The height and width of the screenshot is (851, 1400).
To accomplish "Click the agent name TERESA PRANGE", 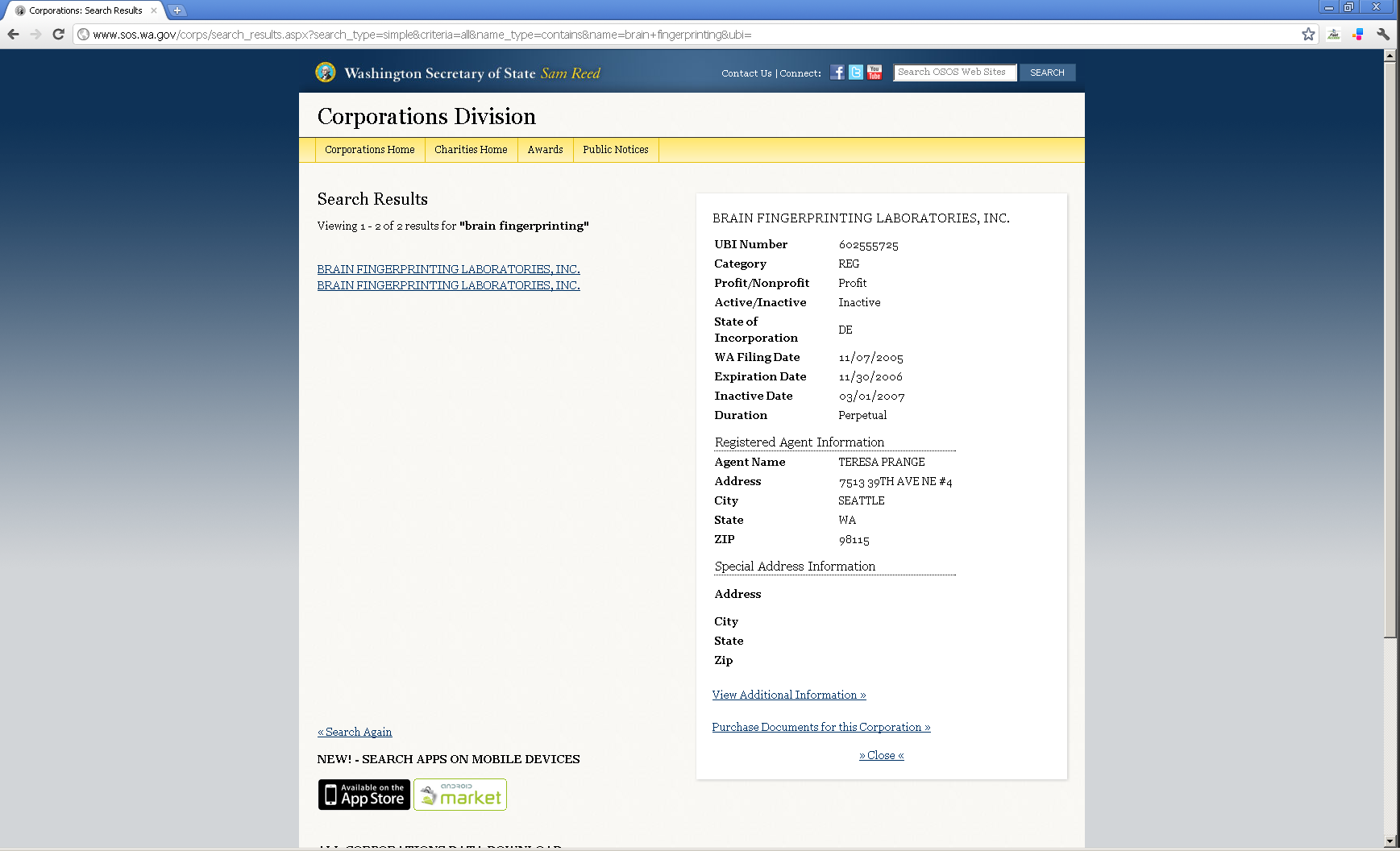I will [882, 462].
